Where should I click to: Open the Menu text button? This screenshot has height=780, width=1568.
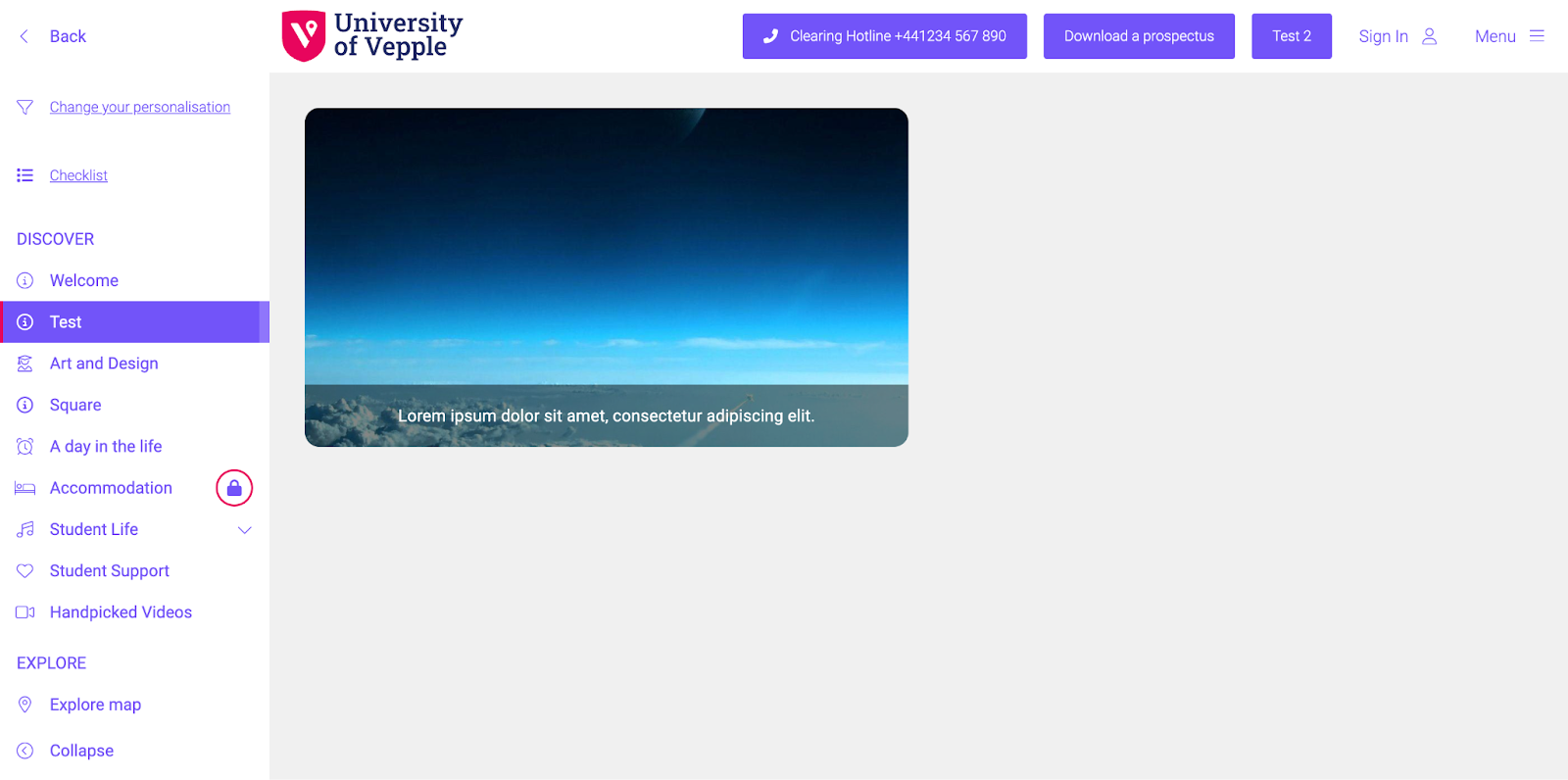coord(1495,36)
